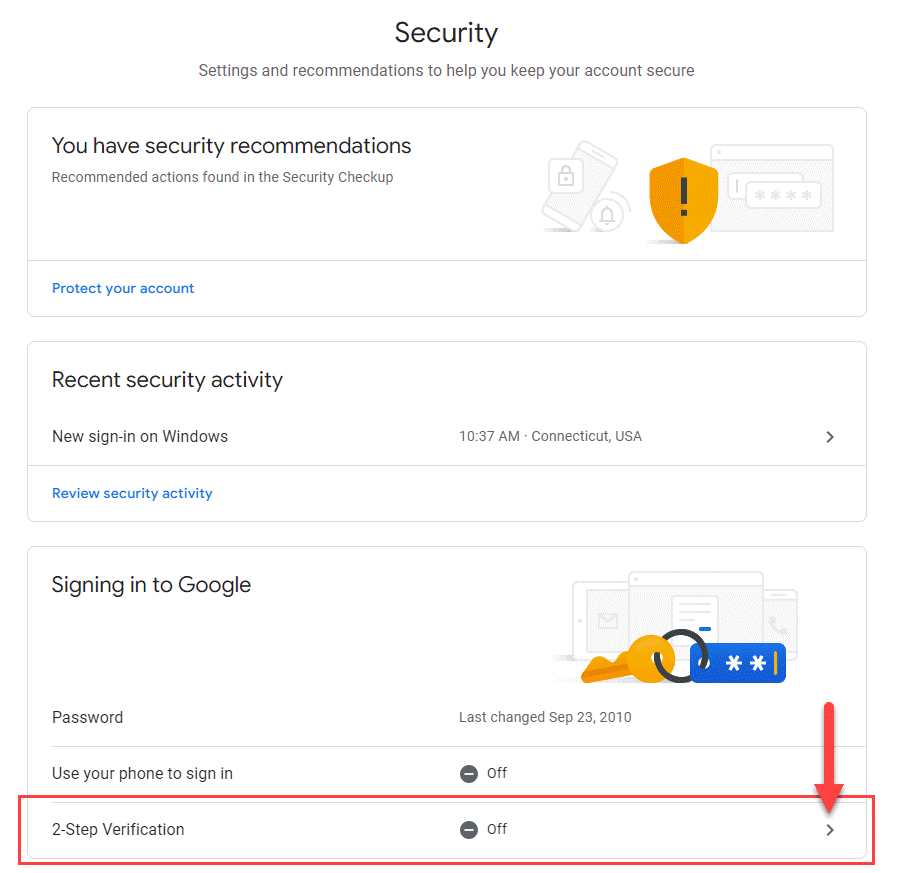Select the Password row

[x=447, y=718]
